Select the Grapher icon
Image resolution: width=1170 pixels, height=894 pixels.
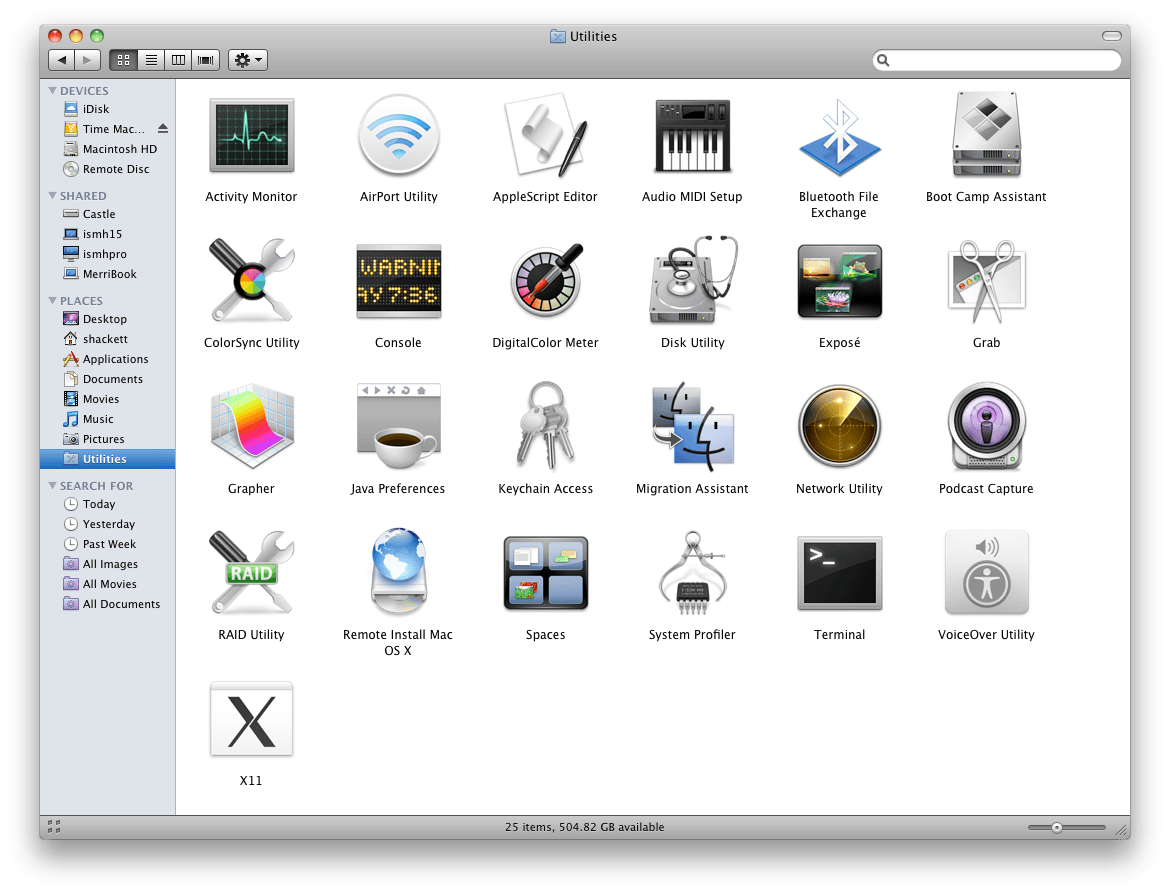[251, 426]
